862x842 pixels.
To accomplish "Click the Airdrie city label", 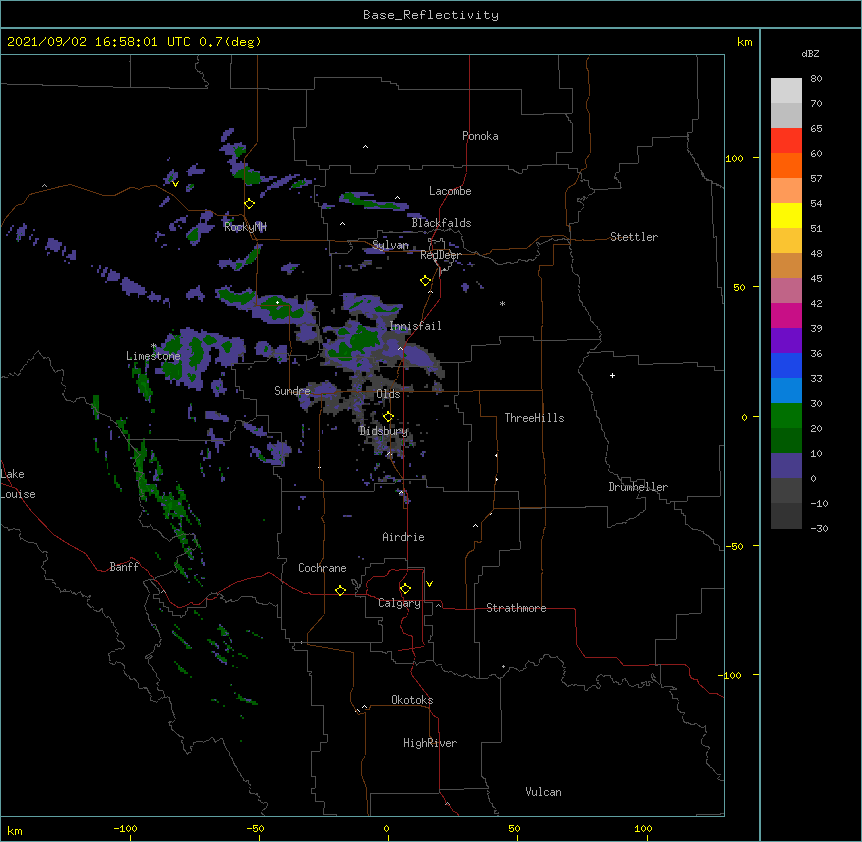I will (404, 537).
